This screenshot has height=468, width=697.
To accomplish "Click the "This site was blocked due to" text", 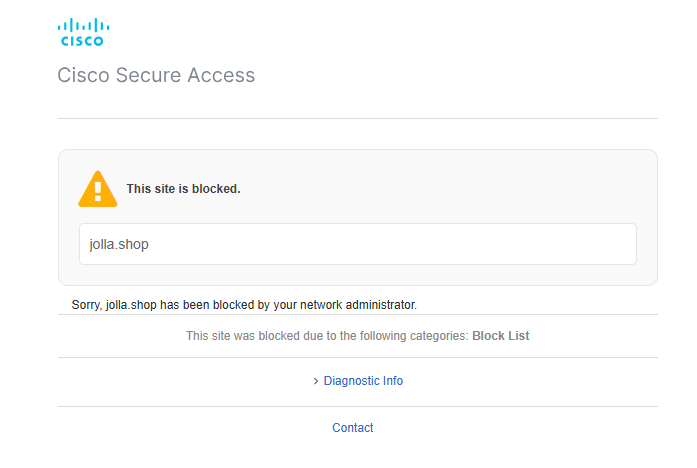I will (x=261, y=336).
